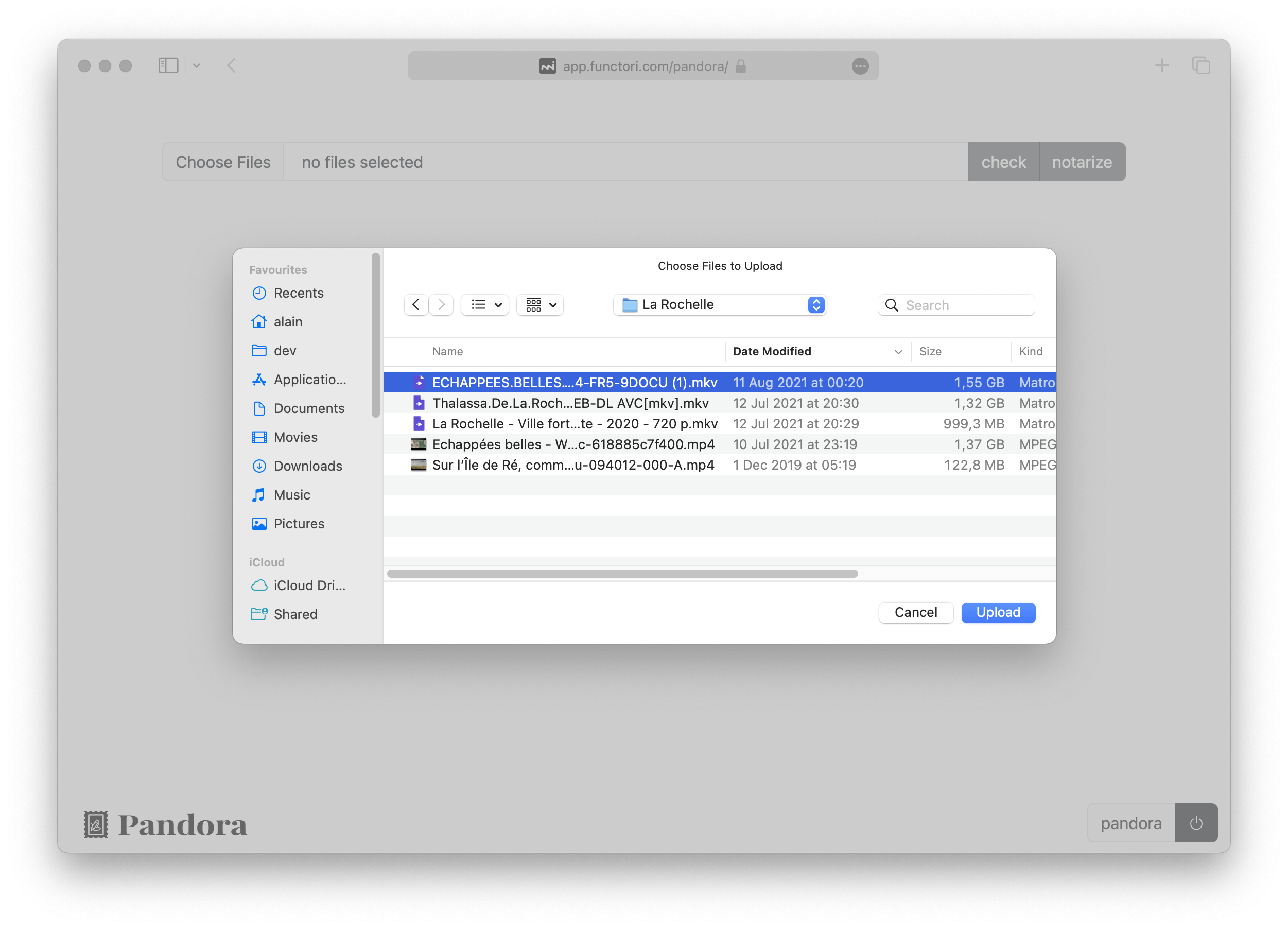Click the Safari sidebar toggle icon
Screen dimensions: 1288x929
167,65
